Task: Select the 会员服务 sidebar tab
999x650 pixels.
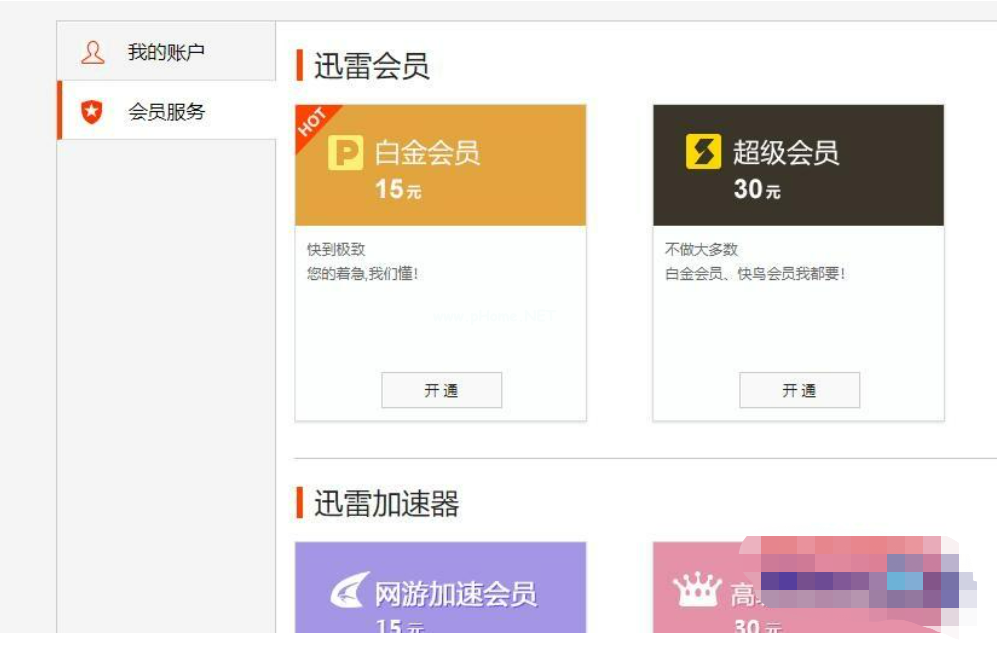Action: tap(166, 112)
